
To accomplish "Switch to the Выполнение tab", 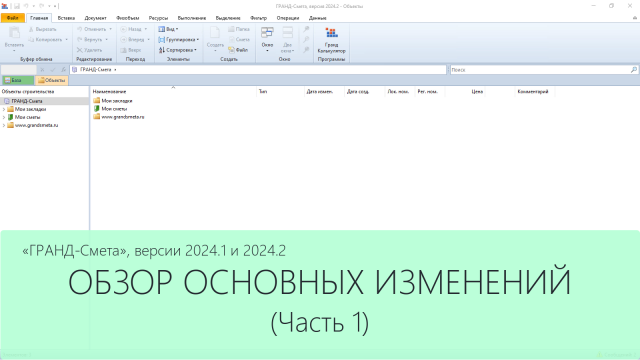I will (x=192, y=18).
